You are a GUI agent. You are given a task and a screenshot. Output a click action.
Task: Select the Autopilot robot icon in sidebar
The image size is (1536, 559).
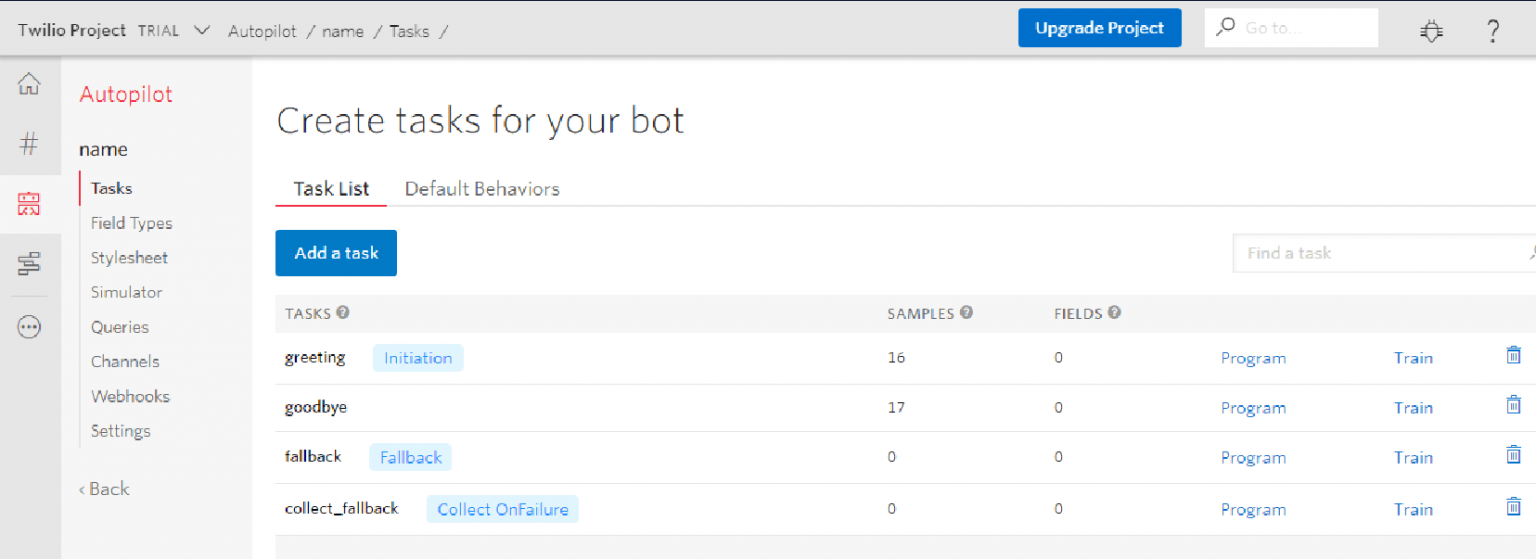[30, 205]
